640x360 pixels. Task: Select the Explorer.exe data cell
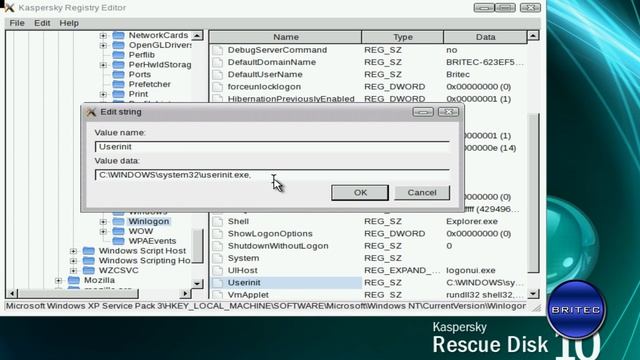[472, 221]
